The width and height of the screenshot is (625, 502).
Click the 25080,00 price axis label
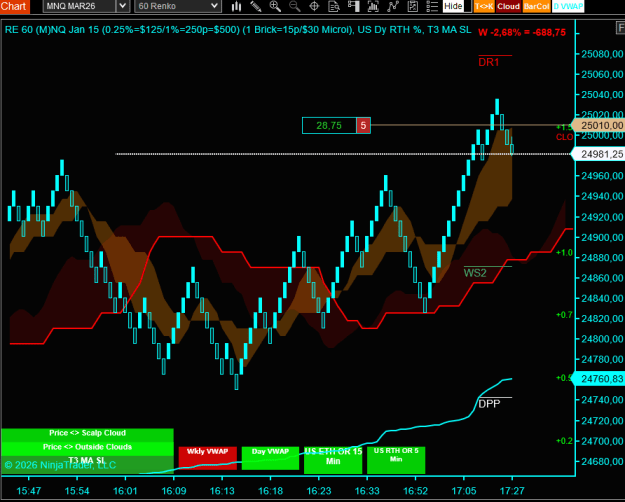coord(602,54)
